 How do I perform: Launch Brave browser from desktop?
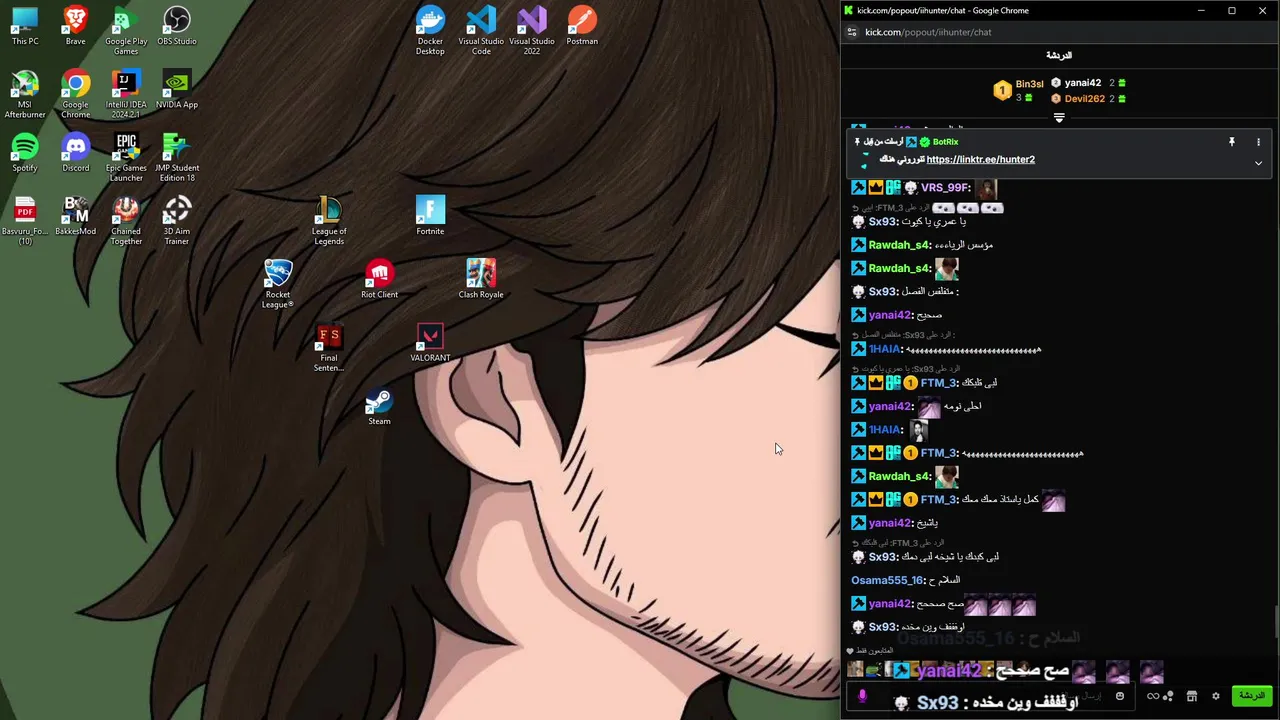click(75, 27)
